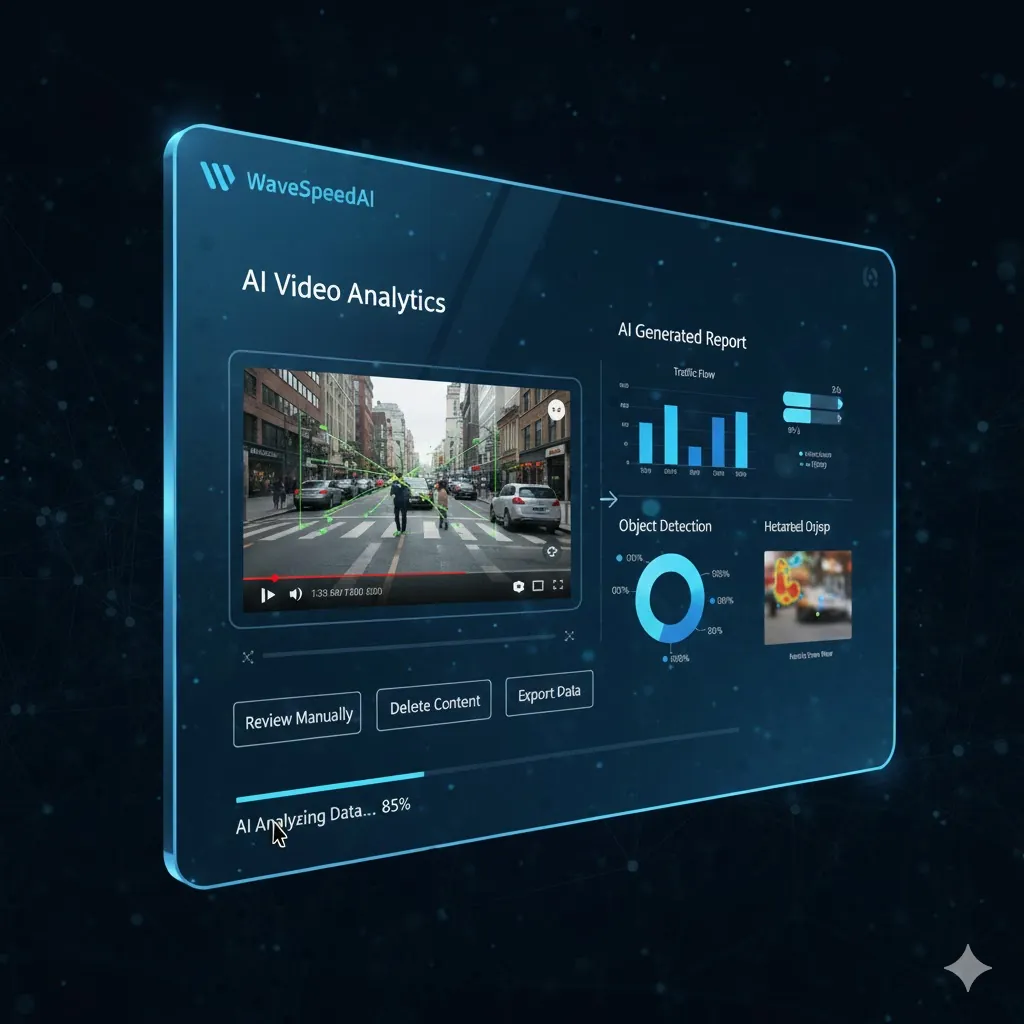Click the red video progress bar scrubber
The height and width of the screenshot is (1024, 1024).
[274, 578]
